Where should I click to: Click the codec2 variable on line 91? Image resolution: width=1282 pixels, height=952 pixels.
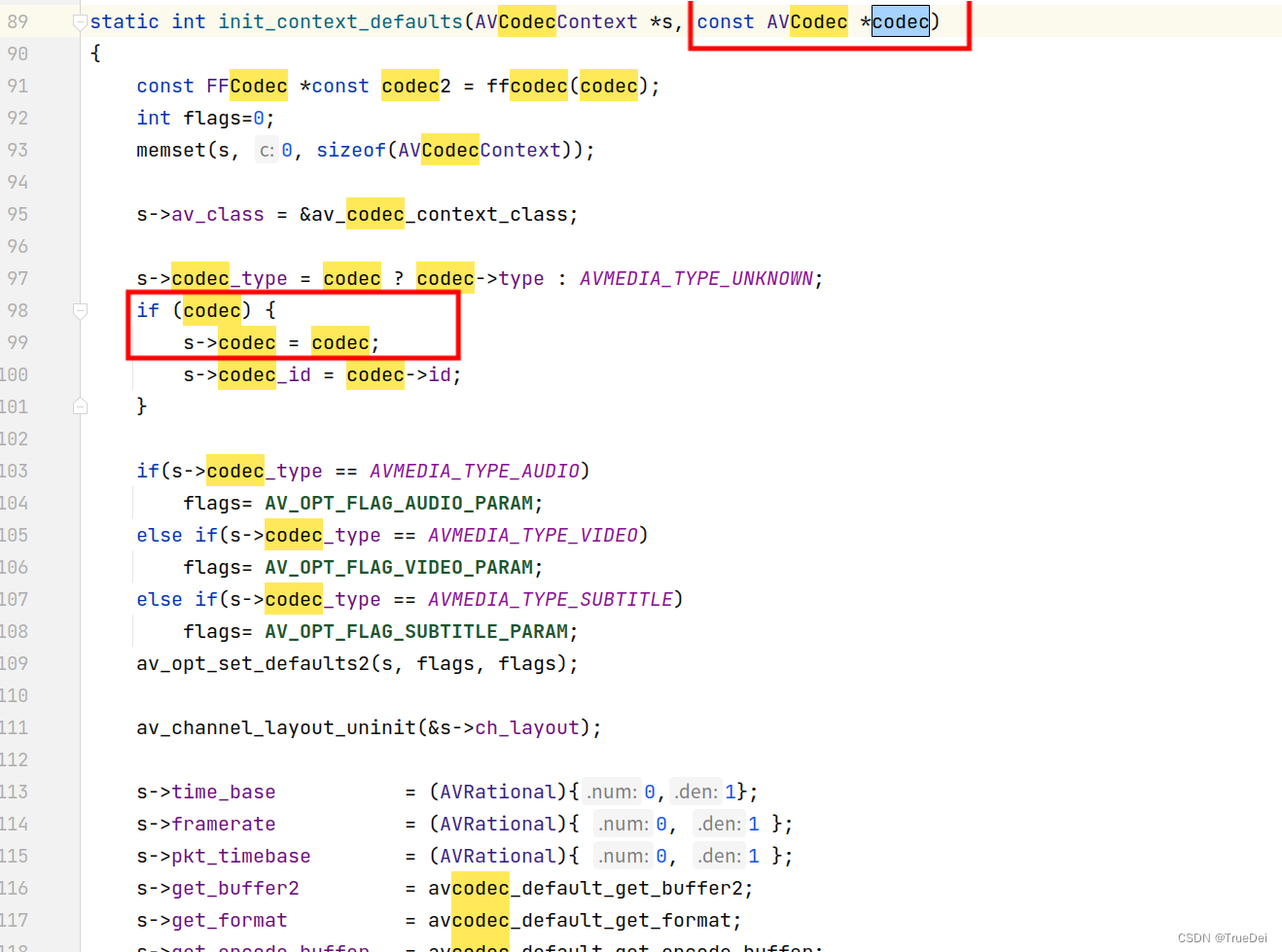pyautogui.click(x=416, y=86)
